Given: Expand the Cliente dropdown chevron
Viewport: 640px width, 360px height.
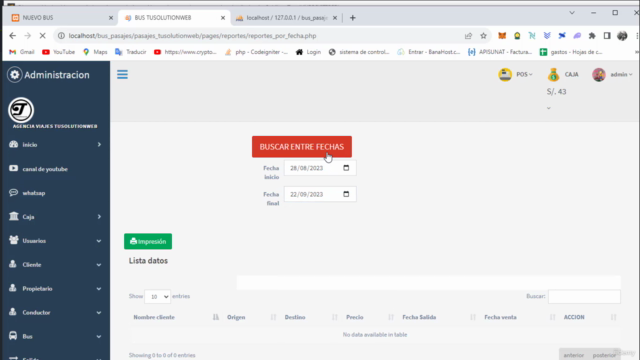Looking at the screenshot, I should click(x=99, y=264).
